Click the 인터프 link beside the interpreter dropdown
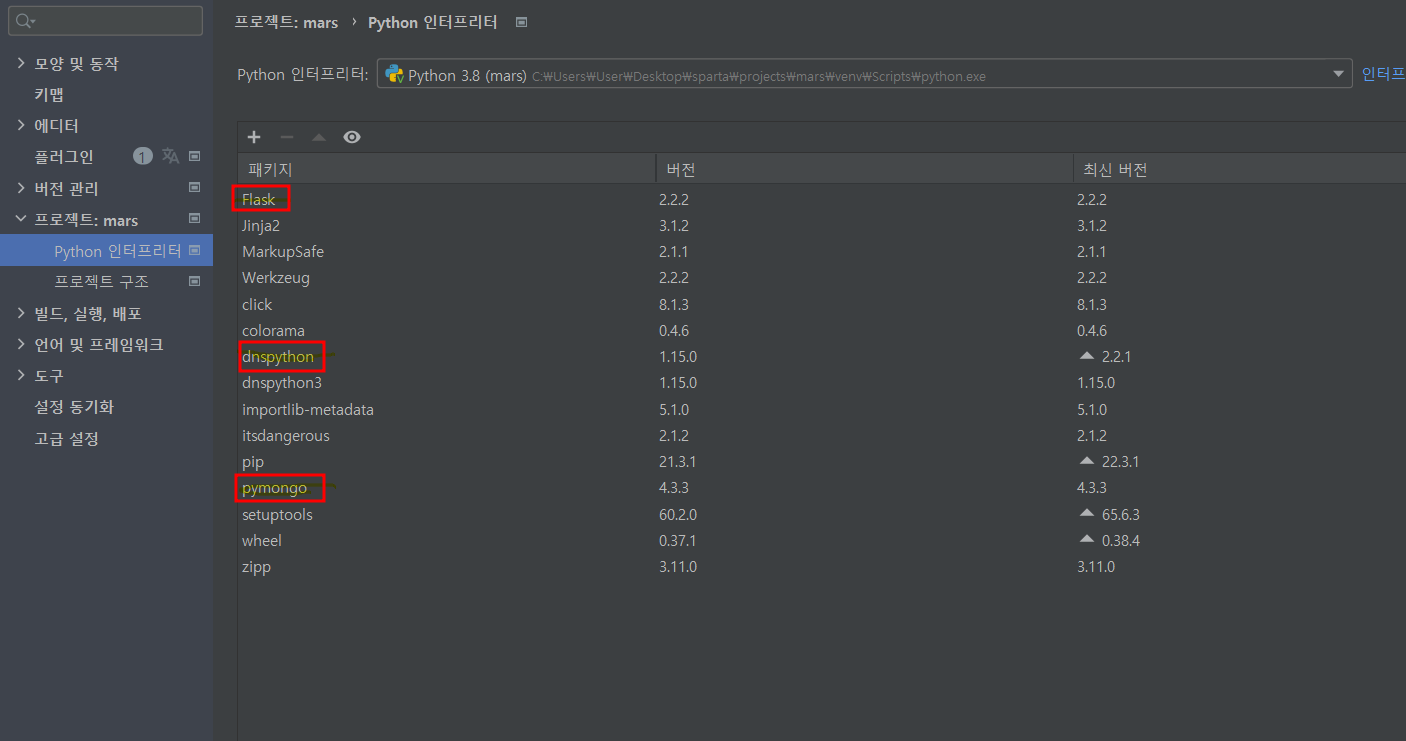 (1383, 75)
